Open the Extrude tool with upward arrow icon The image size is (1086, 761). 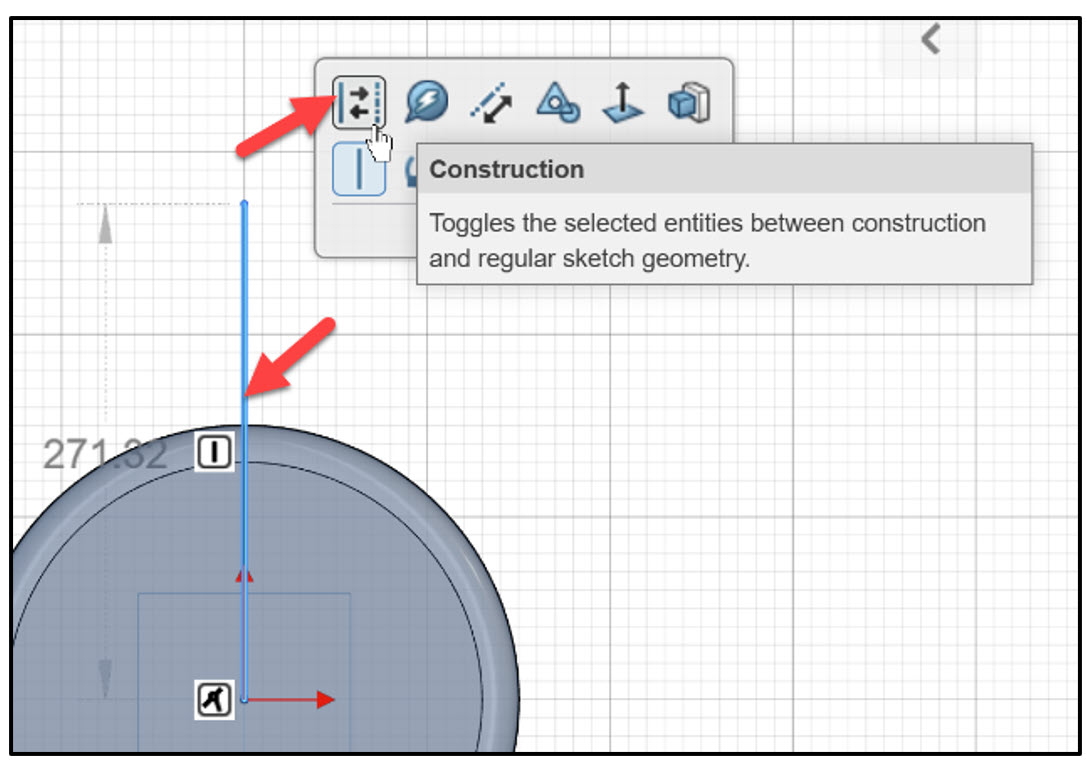coord(622,104)
